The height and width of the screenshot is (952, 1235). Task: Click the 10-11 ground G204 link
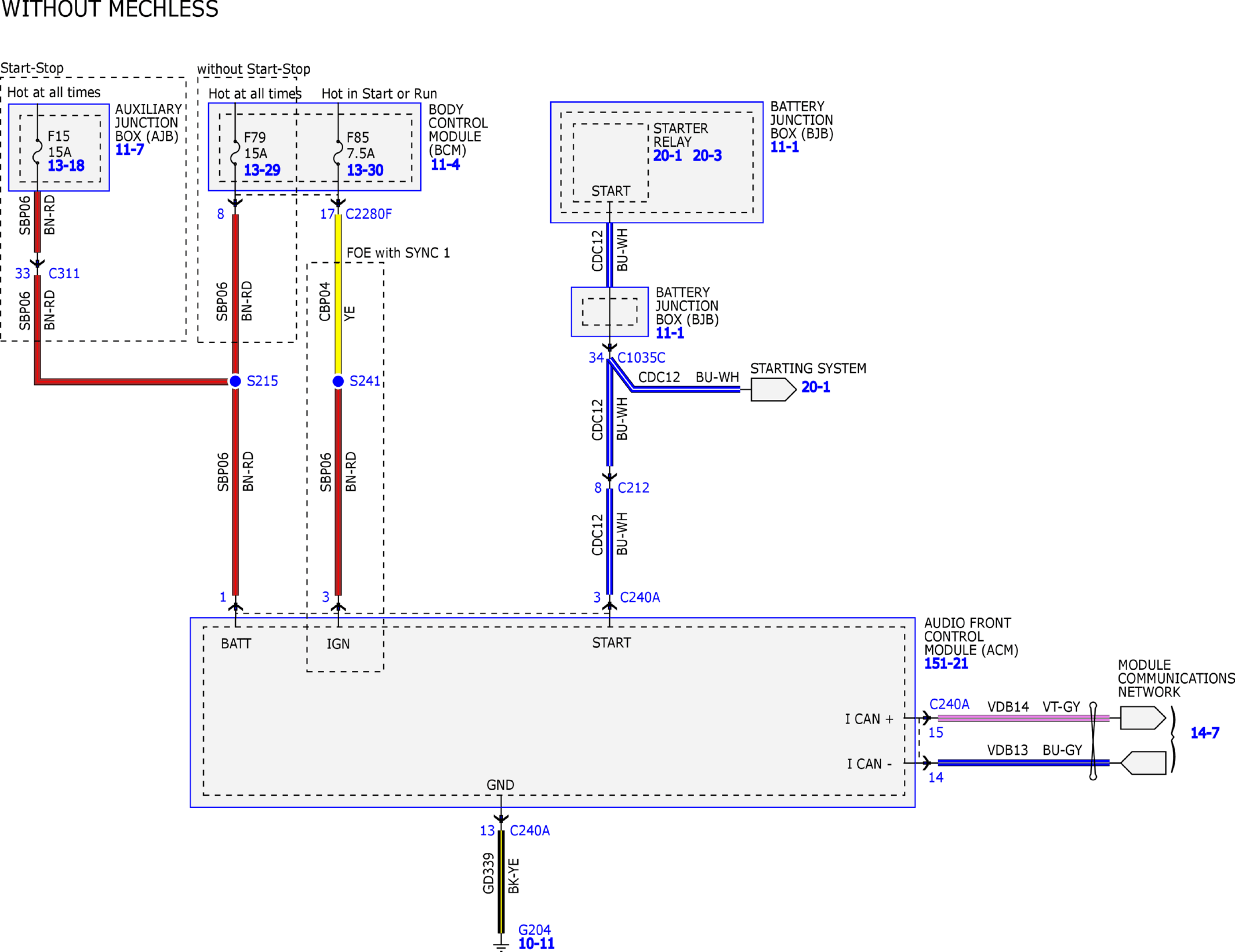point(536,943)
